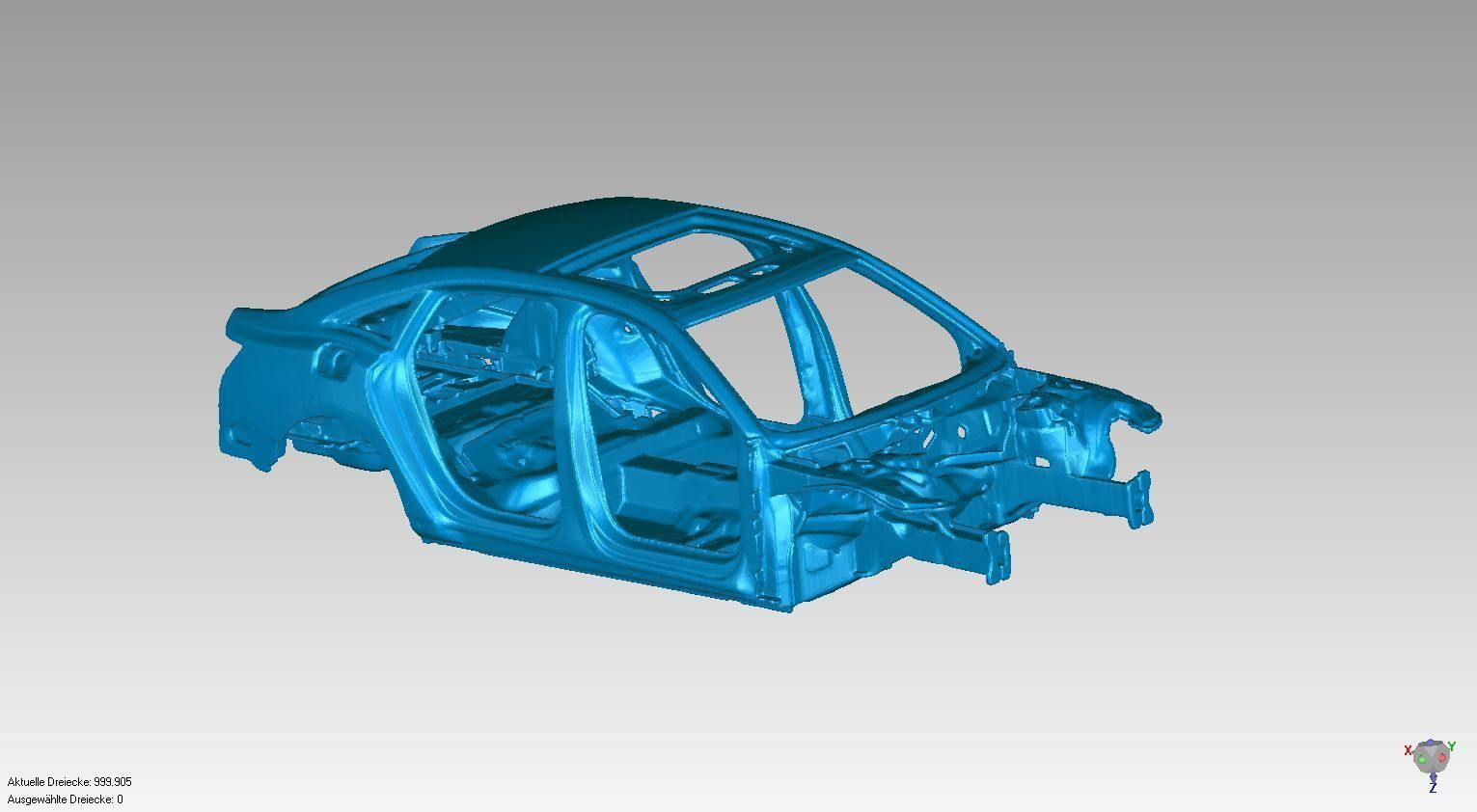Click the green Y axis label on gizmo
Screen dimensions: 1477x812
pos(1452,746)
